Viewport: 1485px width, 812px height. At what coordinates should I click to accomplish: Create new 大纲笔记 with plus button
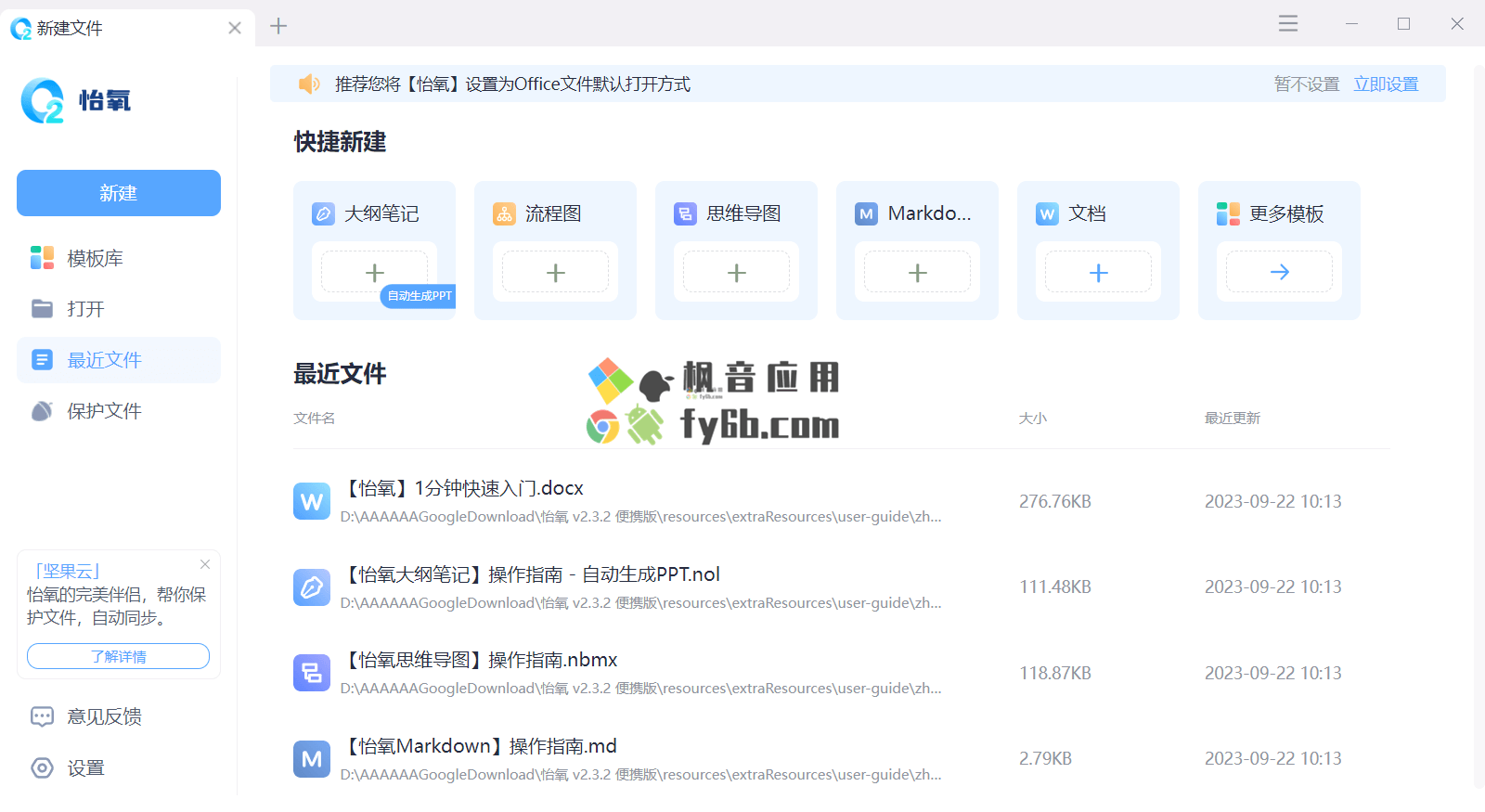pos(374,273)
